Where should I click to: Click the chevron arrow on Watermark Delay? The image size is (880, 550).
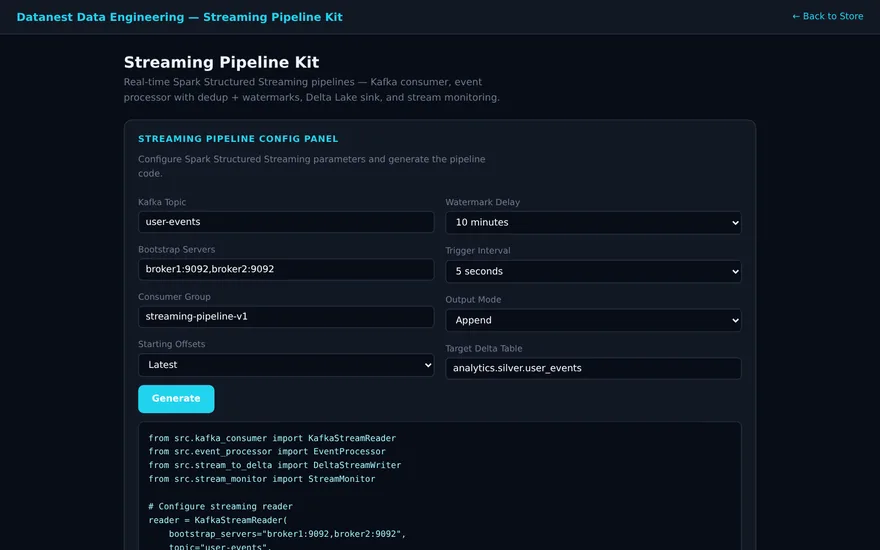(735, 223)
